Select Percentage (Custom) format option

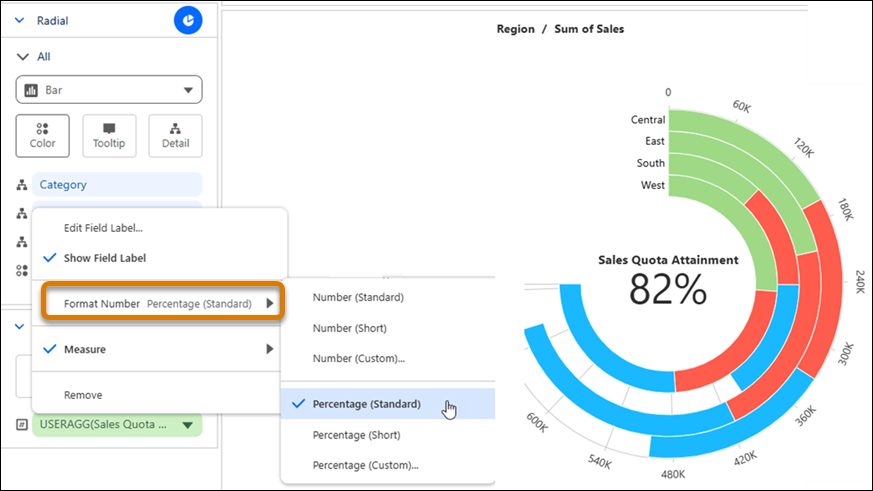pyautogui.click(x=365, y=465)
